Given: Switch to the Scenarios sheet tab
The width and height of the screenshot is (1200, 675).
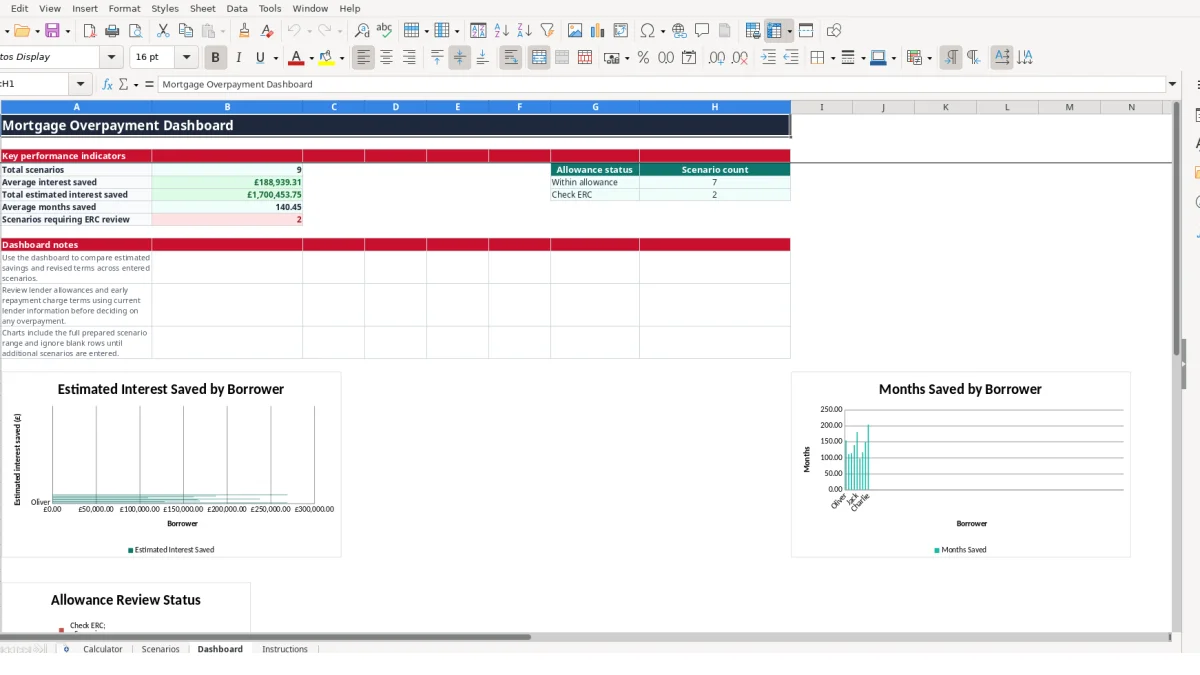Looking at the screenshot, I should click(160, 649).
